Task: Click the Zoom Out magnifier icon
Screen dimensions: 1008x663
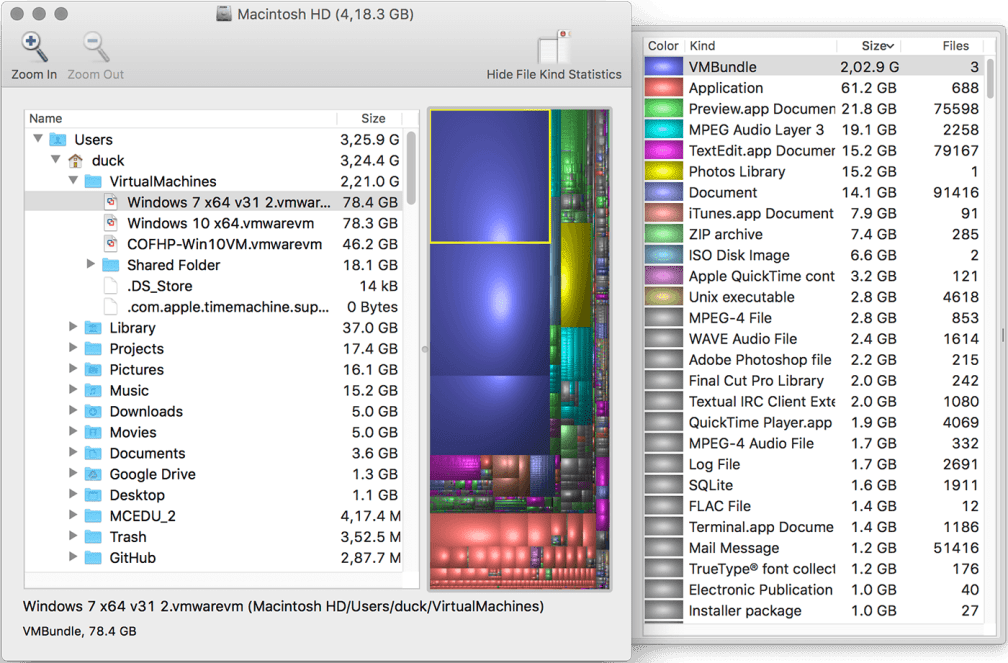Action: (96, 47)
